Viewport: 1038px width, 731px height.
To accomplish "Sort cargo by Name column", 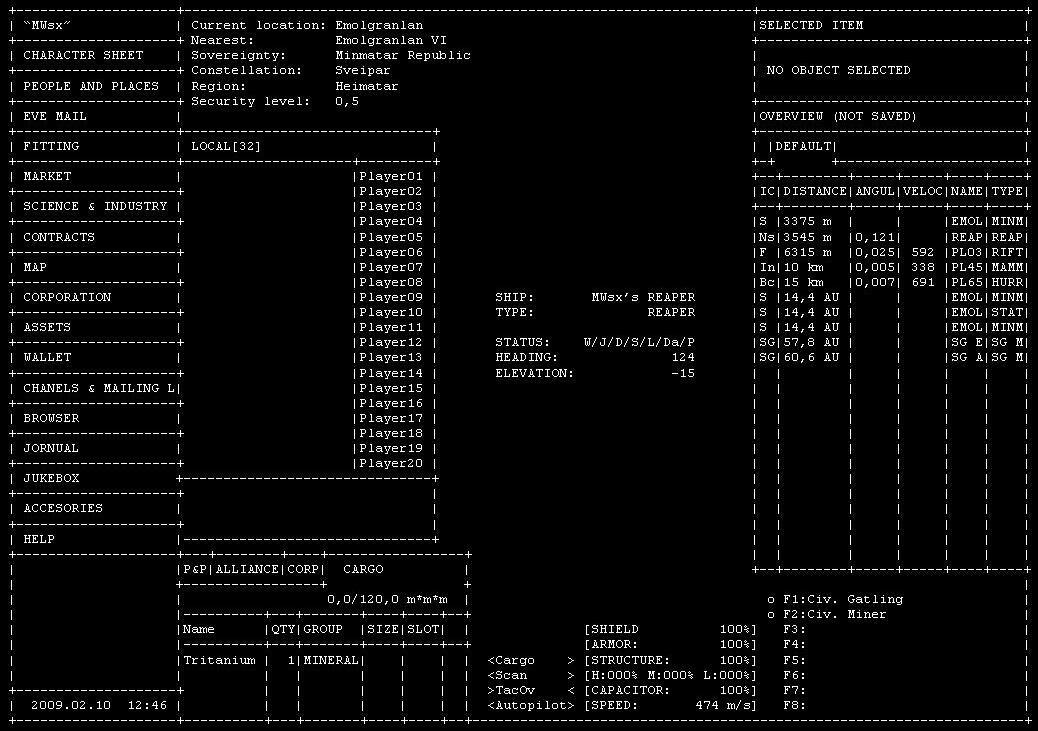I will [199, 629].
